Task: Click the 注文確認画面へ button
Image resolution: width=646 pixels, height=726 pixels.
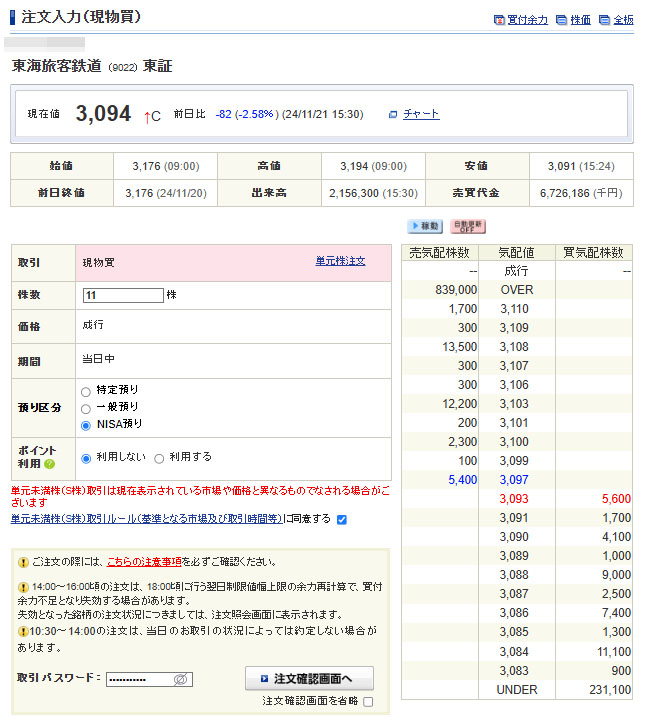Action: (x=309, y=679)
